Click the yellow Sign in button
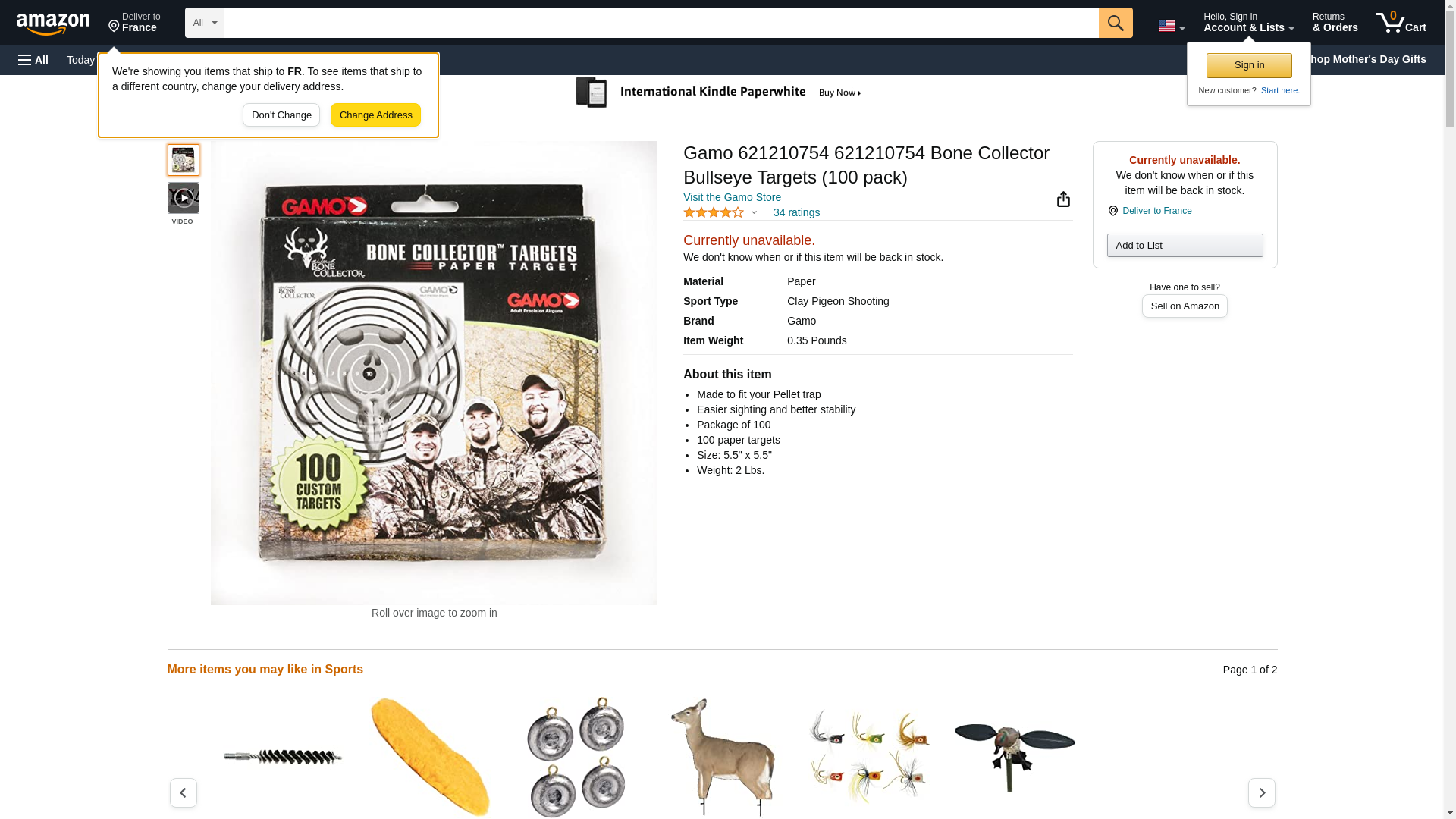 coord(1249,65)
